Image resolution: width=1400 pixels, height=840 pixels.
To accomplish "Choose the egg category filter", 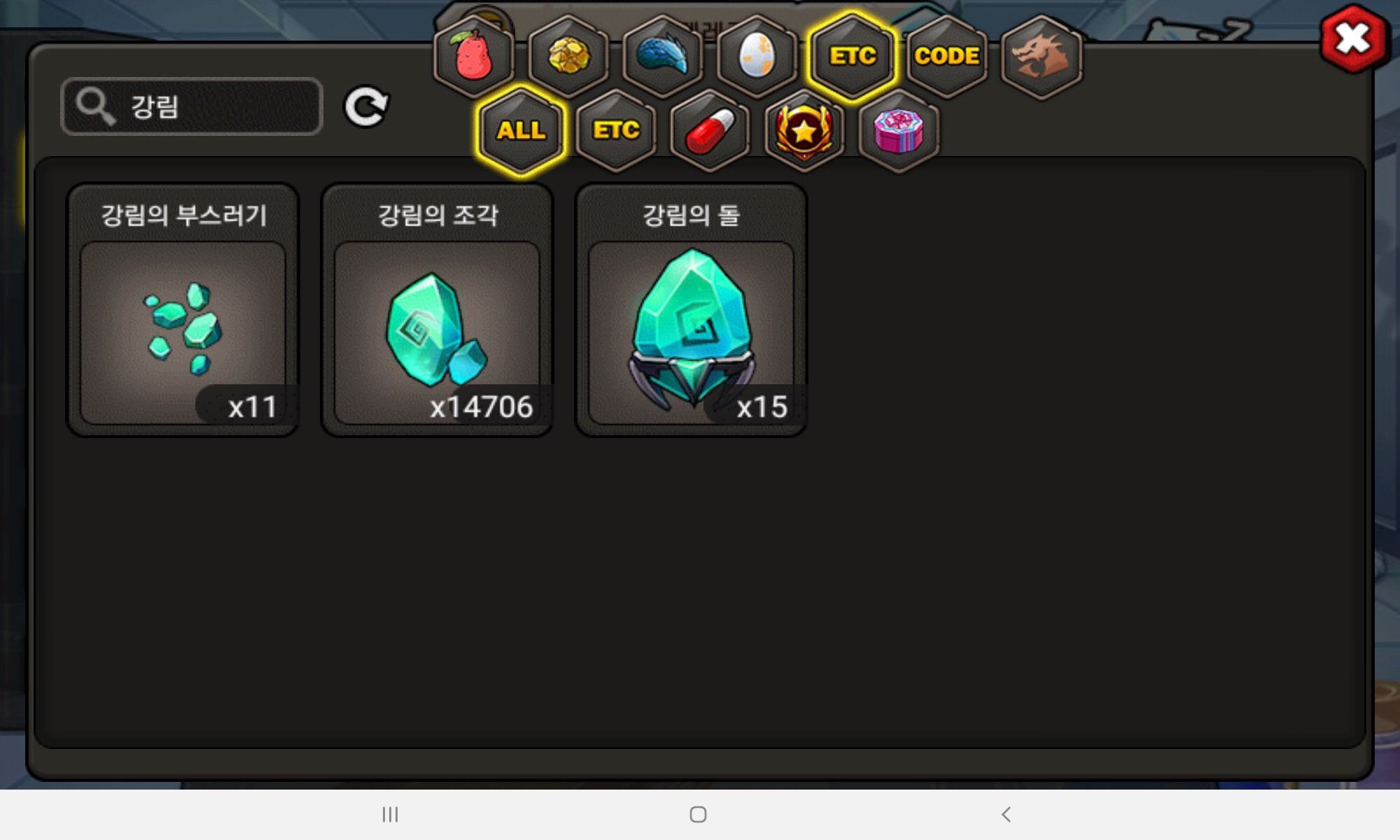I will click(757, 56).
